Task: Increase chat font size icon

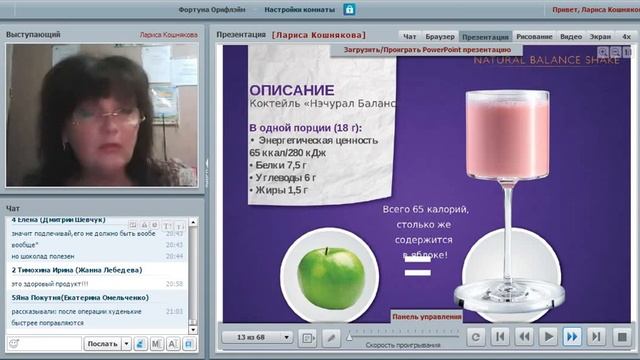Action: coord(167,226)
